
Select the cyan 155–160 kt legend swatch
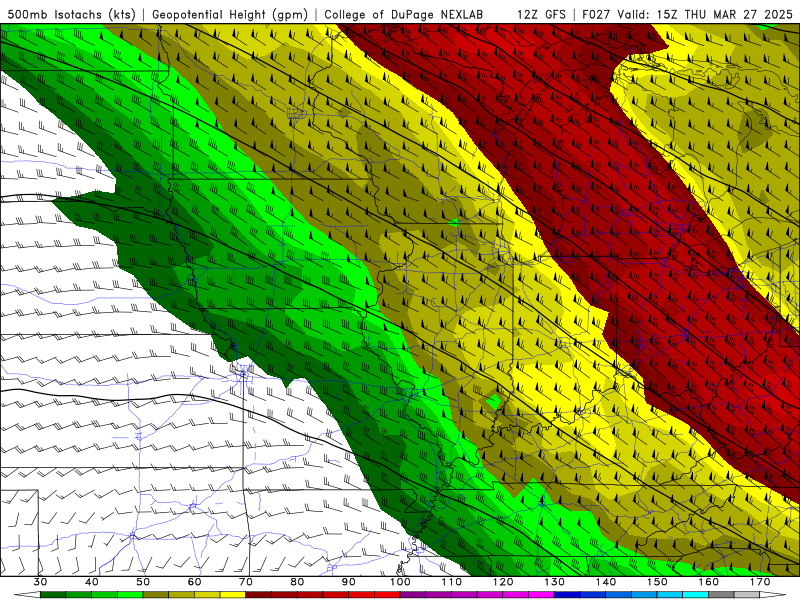click(695, 595)
